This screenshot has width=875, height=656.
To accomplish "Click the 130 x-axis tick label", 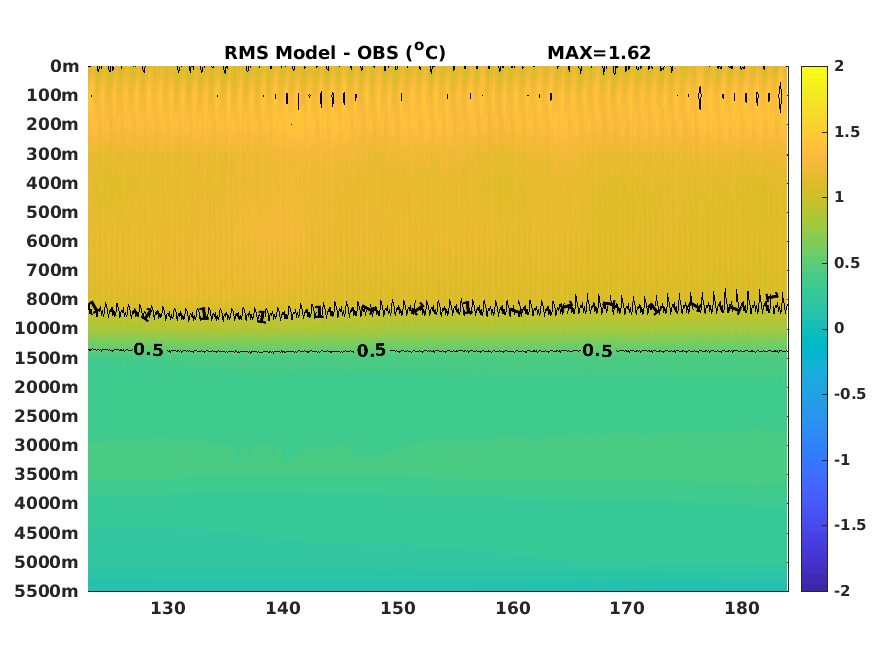I will point(168,608).
